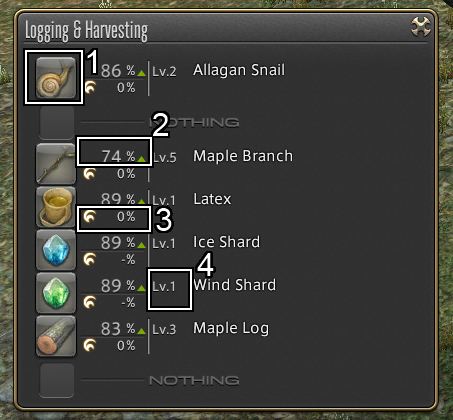453x420 pixels.
Task: Click the Maple Branch item name
Action: [x=243, y=156]
